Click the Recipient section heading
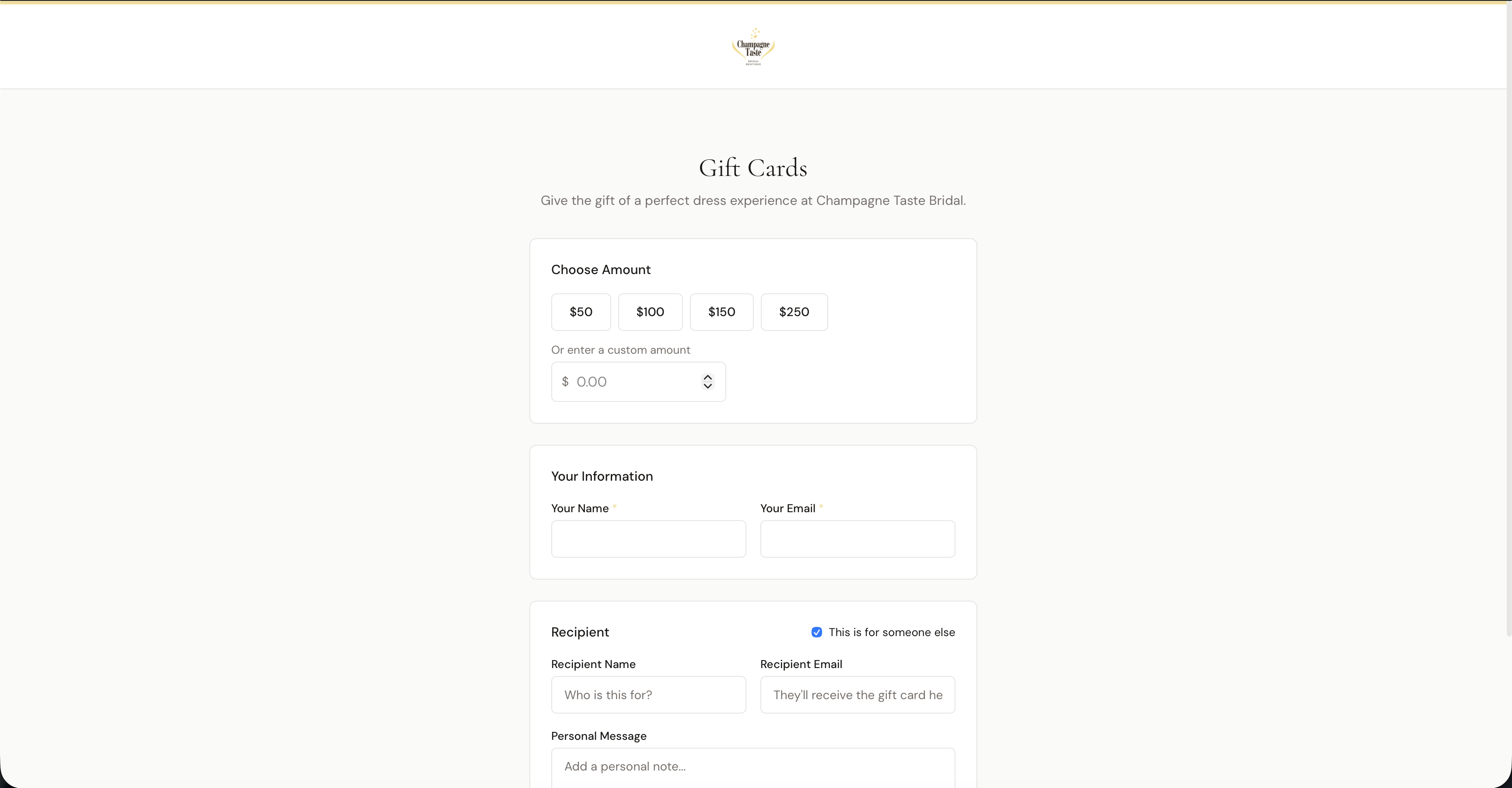This screenshot has height=788, width=1512. click(x=579, y=632)
